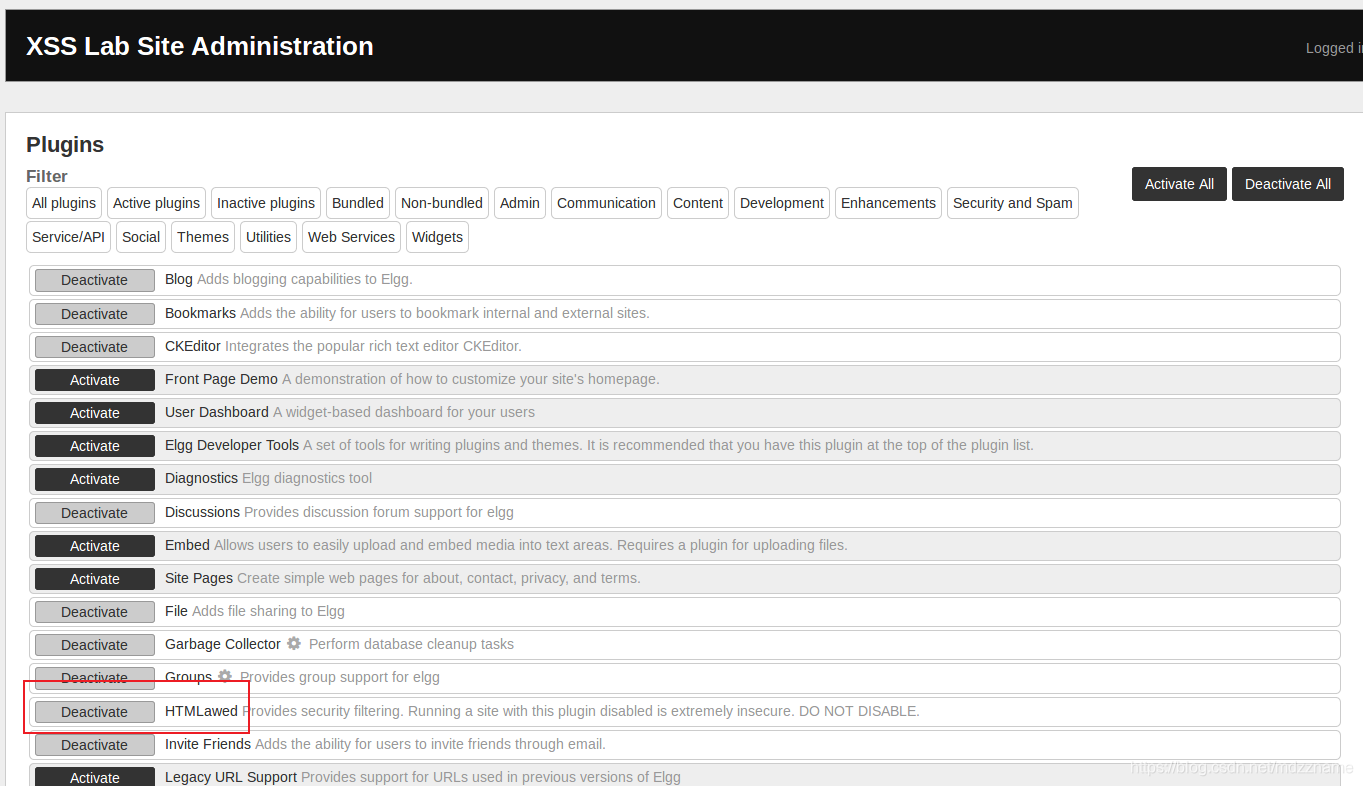The width and height of the screenshot is (1363, 786).
Task: Open the Embed plugin name
Action: [x=187, y=545]
